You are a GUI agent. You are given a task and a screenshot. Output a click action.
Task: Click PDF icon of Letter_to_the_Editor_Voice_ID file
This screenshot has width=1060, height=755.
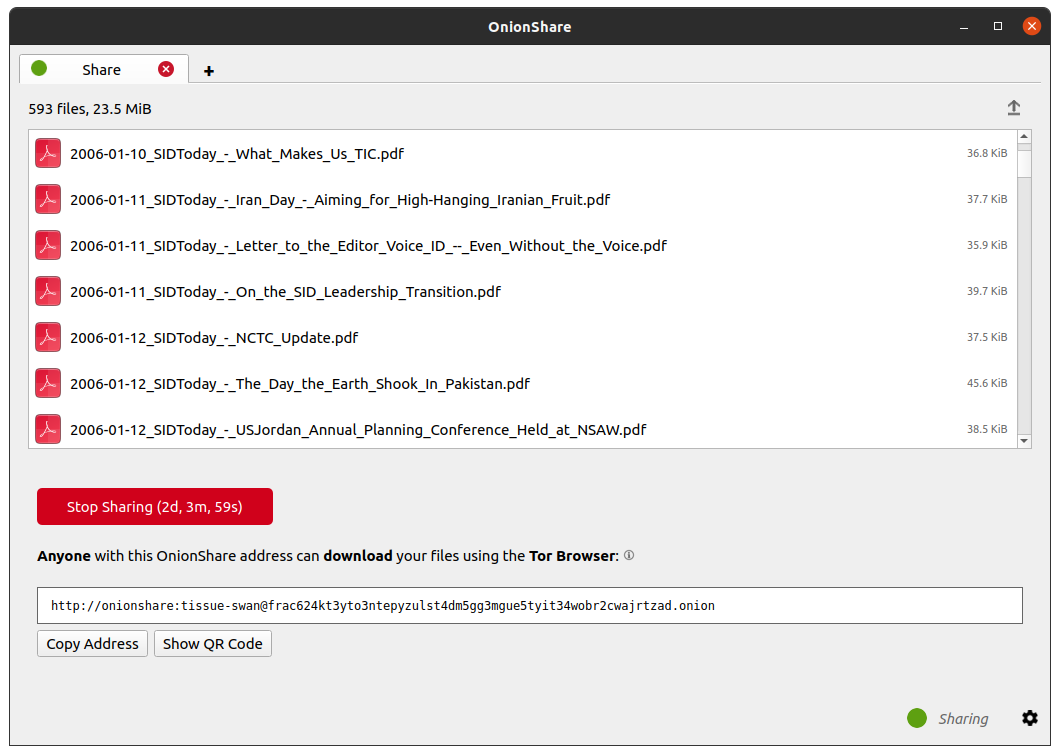[48, 245]
